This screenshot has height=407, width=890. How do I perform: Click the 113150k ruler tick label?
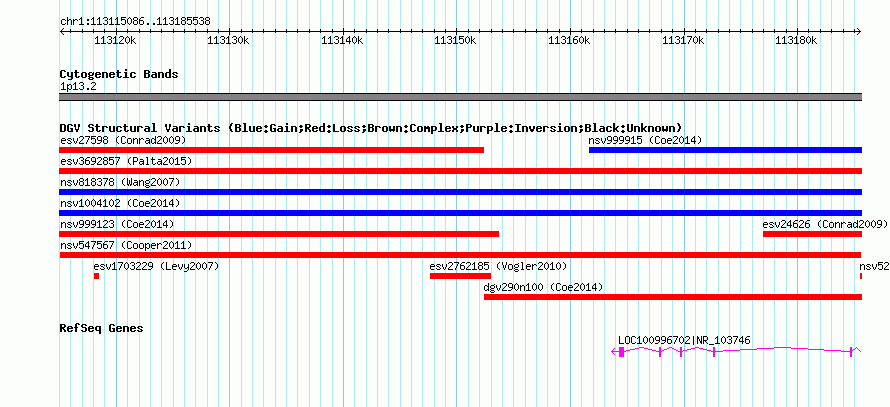[456, 40]
